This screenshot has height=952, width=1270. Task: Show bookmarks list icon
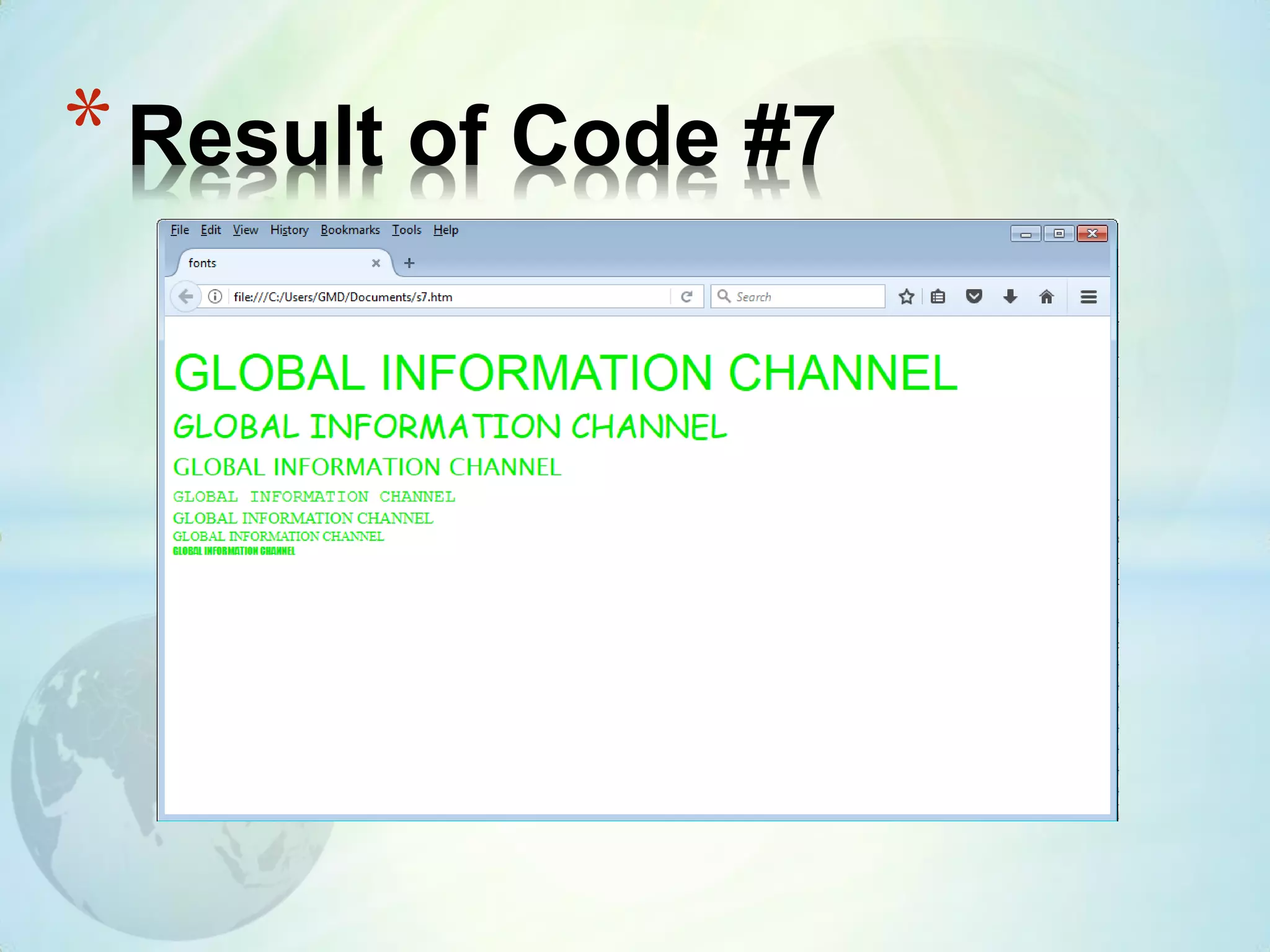click(x=938, y=297)
